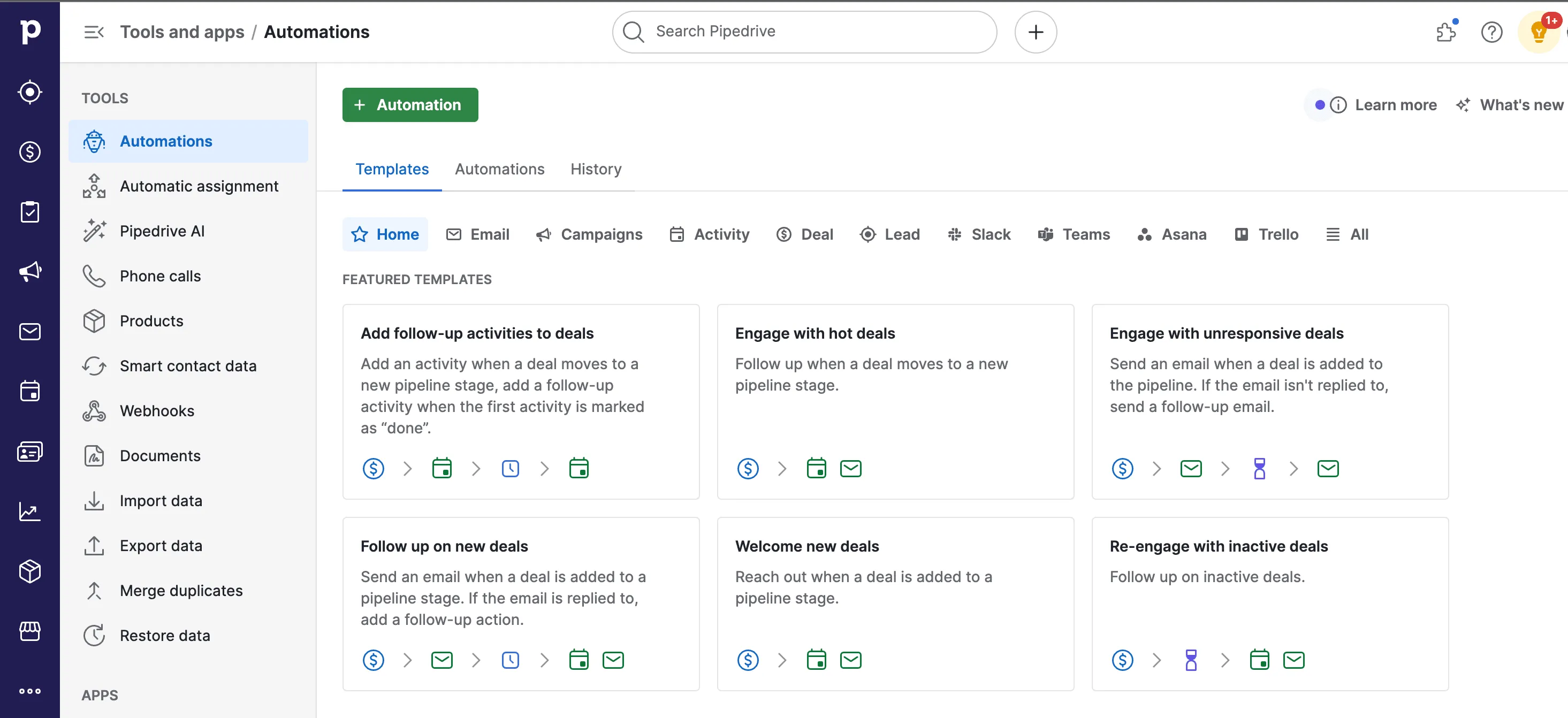Open Projects clipboard icon in left nav bar
Viewport: 1568px width, 718px height.
tap(29, 212)
